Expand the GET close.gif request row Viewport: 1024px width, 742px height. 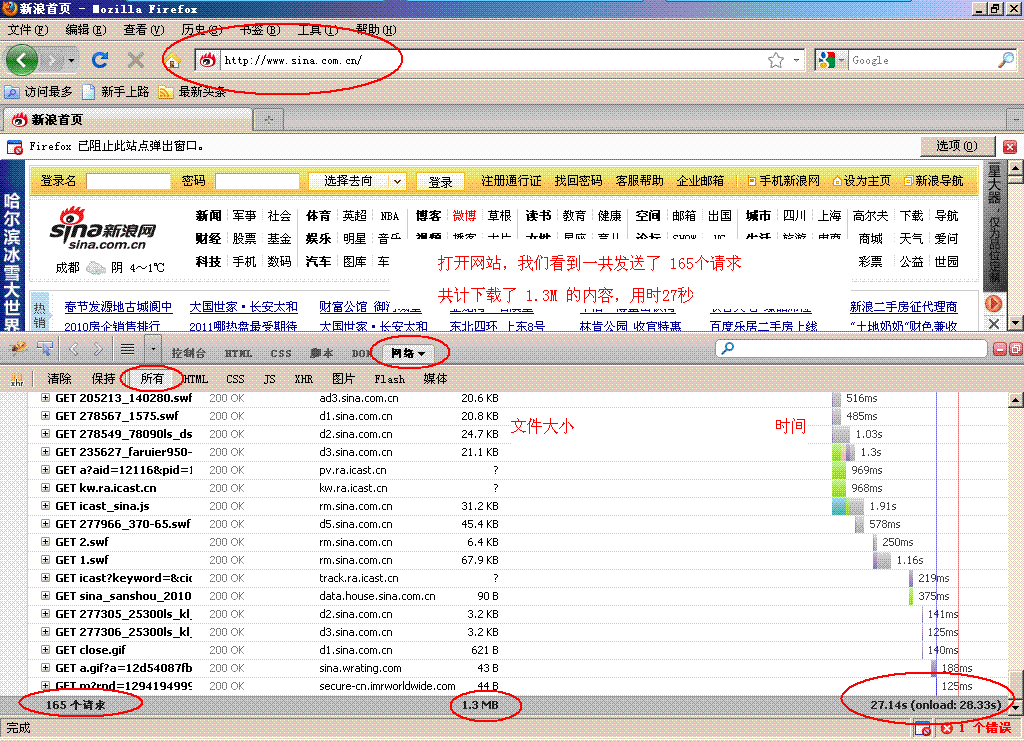coord(45,650)
